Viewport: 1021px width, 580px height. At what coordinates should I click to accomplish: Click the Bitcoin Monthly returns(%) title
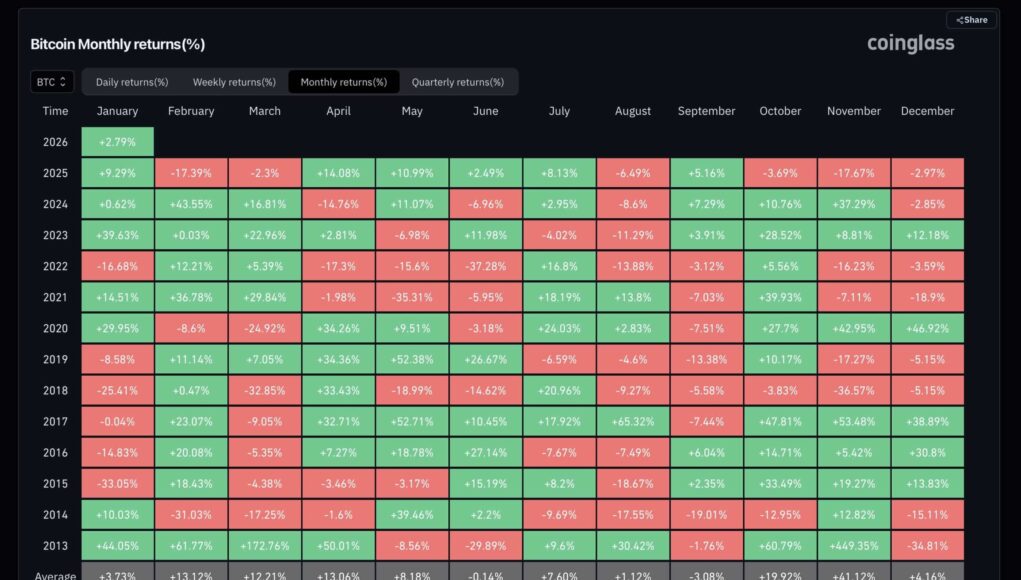[117, 44]
